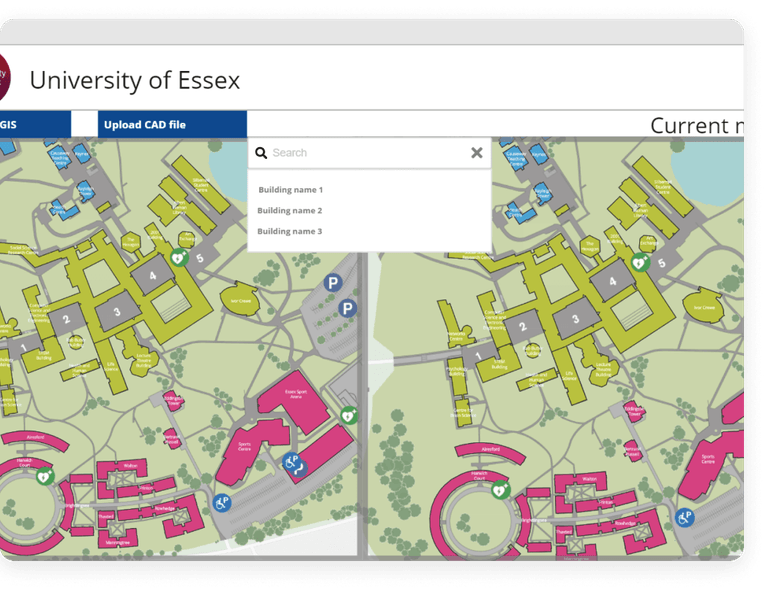This screenshot has width=768, height=591.
Task: Click The Hexagon building on left map
Action: pos(130,242)
